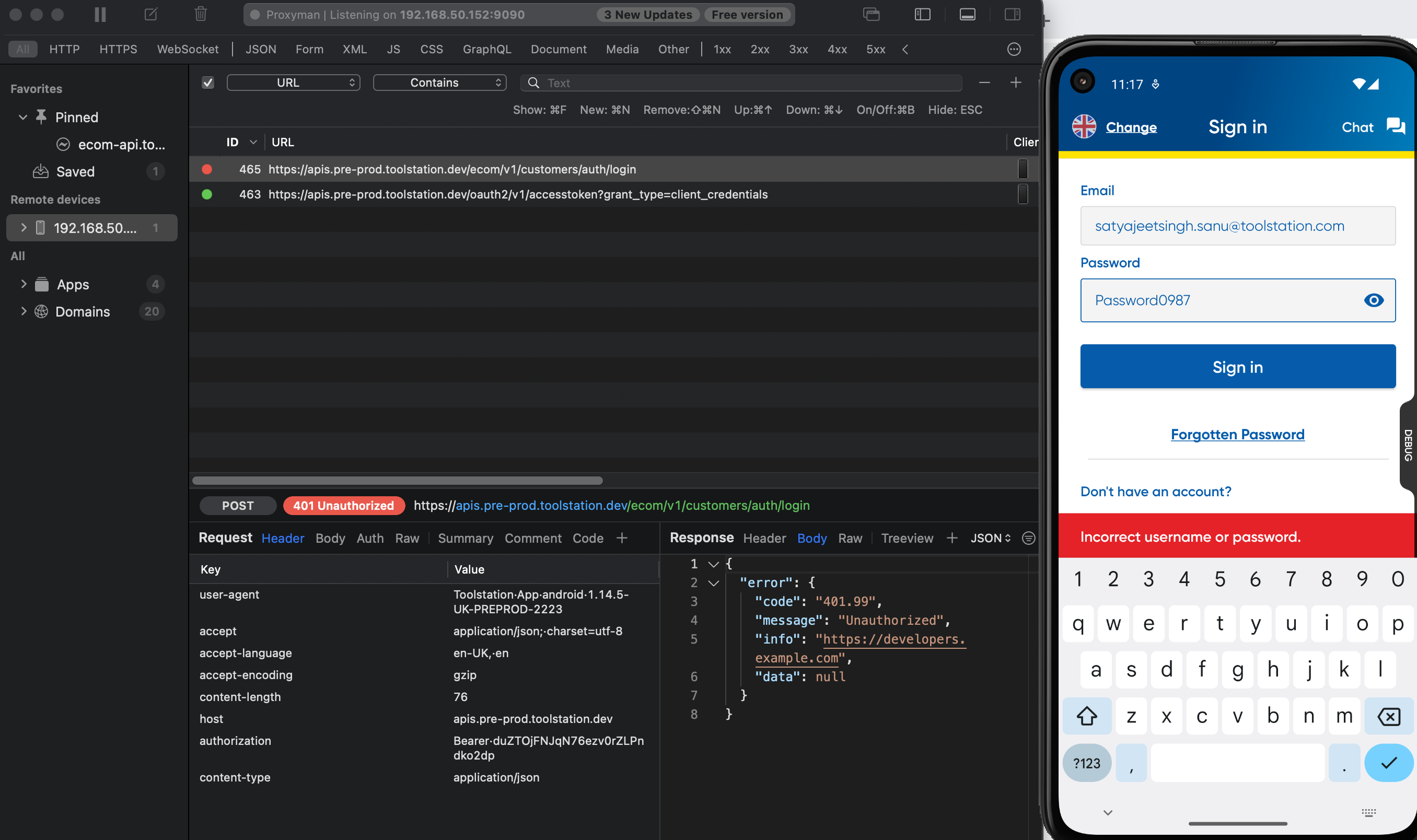
Task: Open the URL filter field dropdown
Action: coord(293,83)
